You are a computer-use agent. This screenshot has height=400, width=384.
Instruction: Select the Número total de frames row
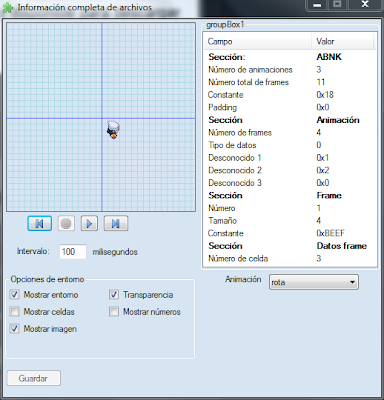[x=290, y=82]
